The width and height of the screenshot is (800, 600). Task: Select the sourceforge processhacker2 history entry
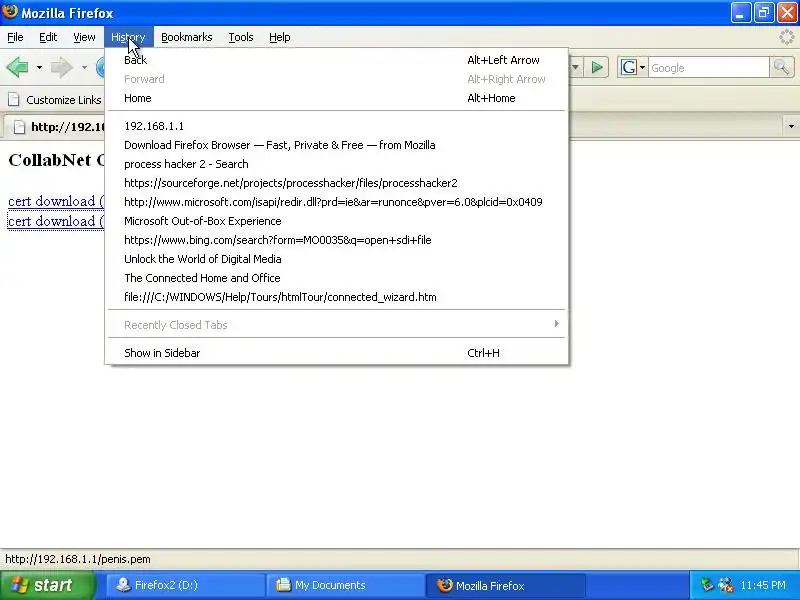337,183
